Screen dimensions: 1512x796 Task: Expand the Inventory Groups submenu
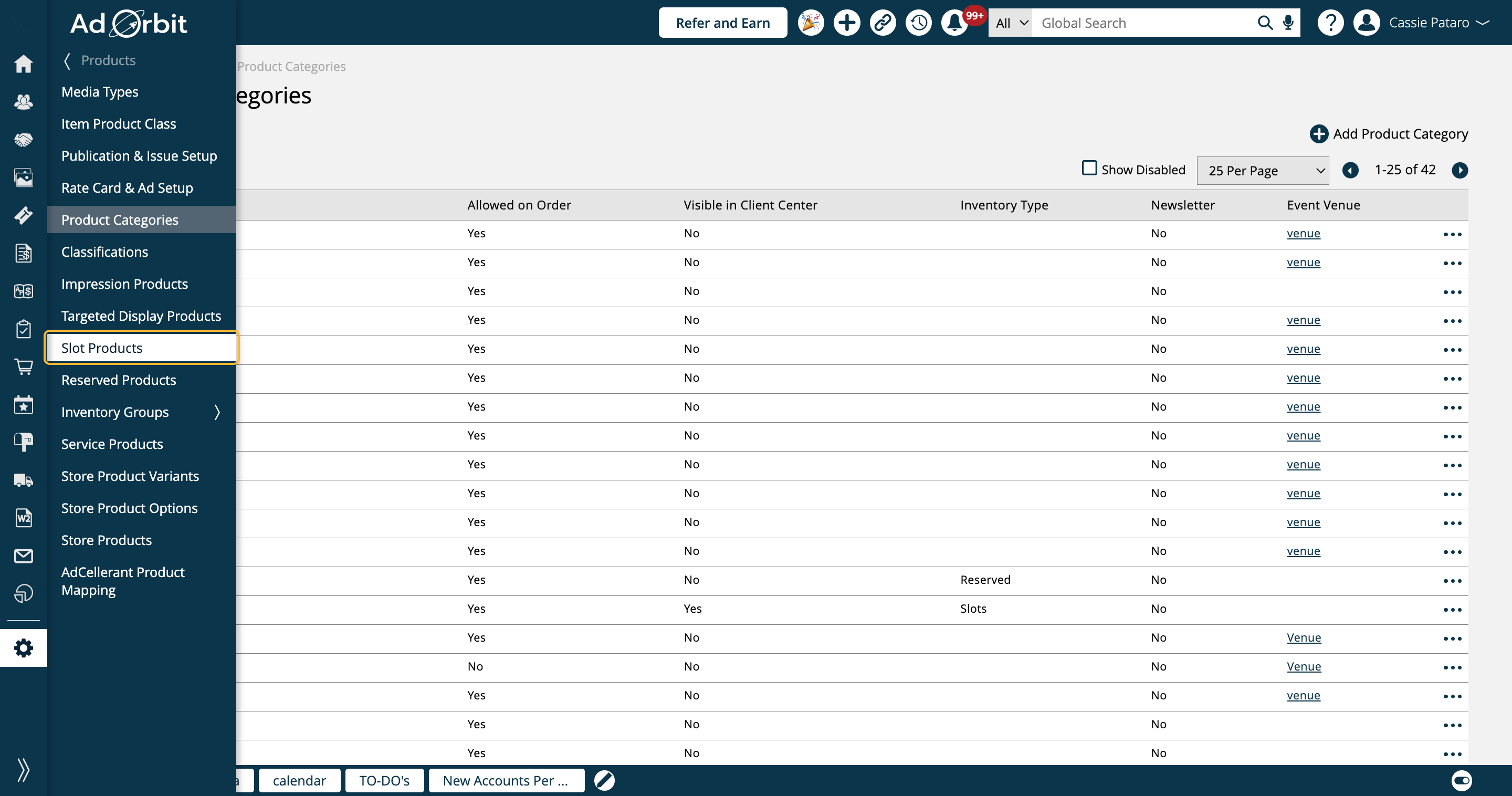click(x=217, y=412)
